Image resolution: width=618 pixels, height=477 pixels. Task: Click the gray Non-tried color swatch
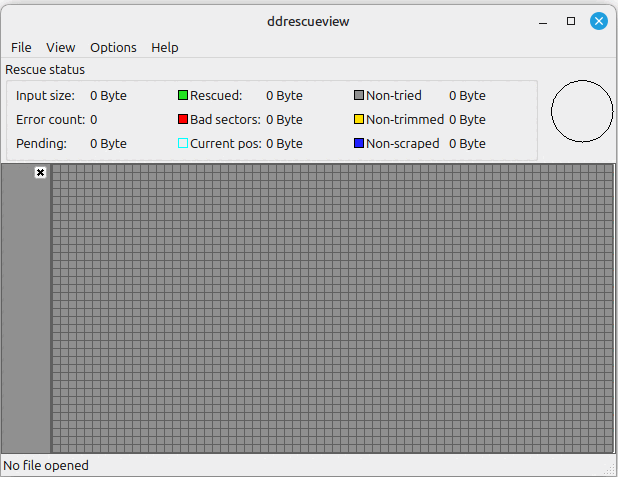click(x=359, y=95)
